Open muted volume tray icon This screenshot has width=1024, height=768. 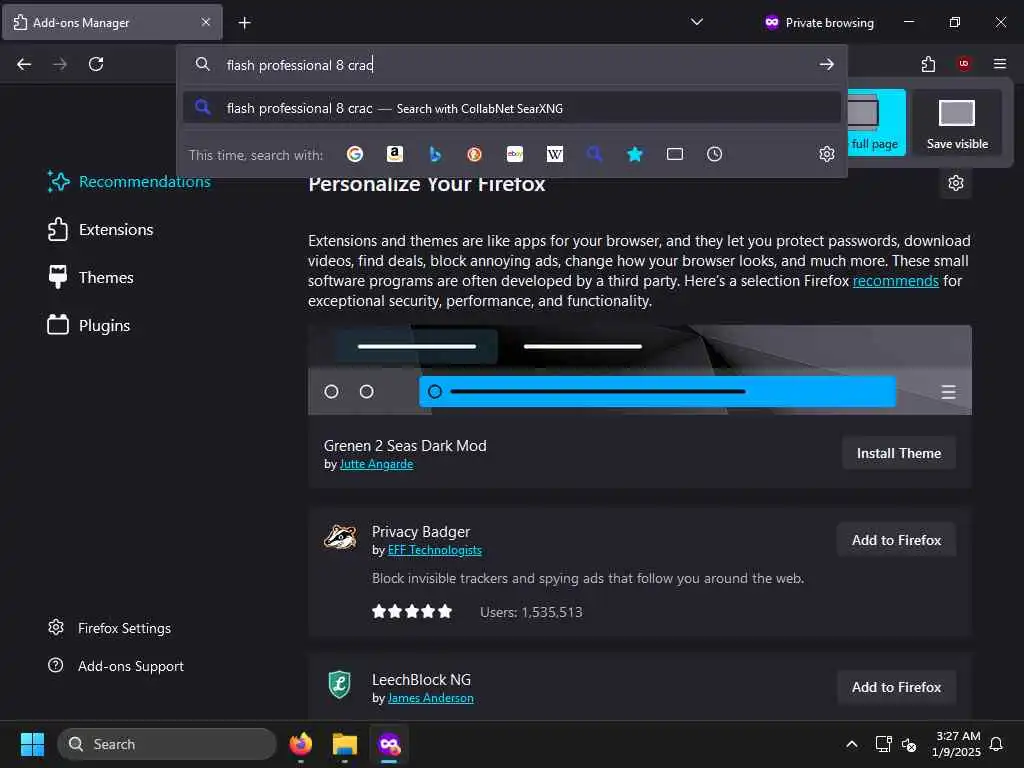908,744
